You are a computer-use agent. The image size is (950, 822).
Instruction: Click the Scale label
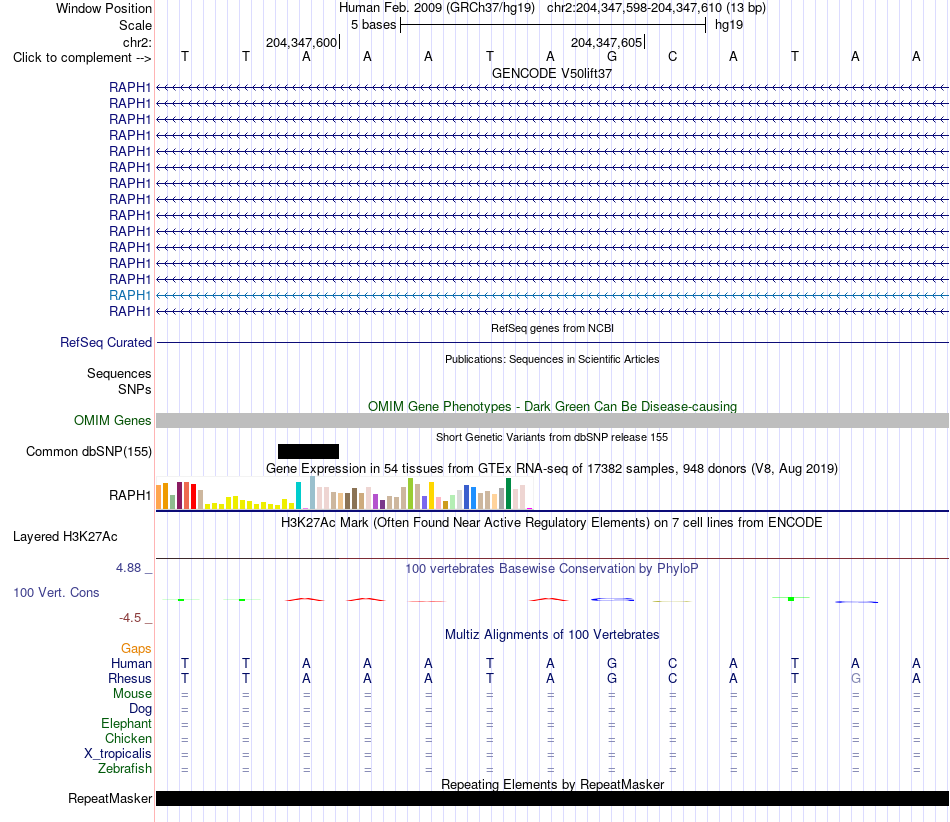tap(135, 25)
